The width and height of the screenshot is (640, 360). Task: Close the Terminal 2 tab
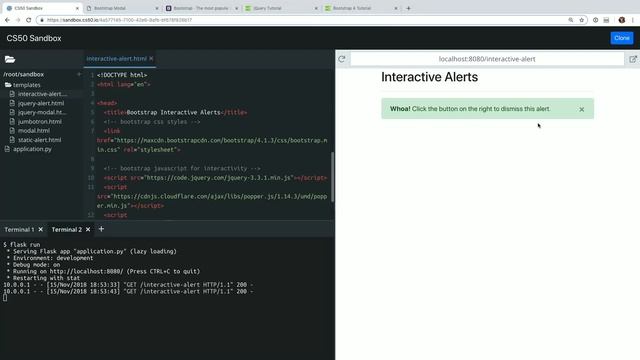[88, 229]
